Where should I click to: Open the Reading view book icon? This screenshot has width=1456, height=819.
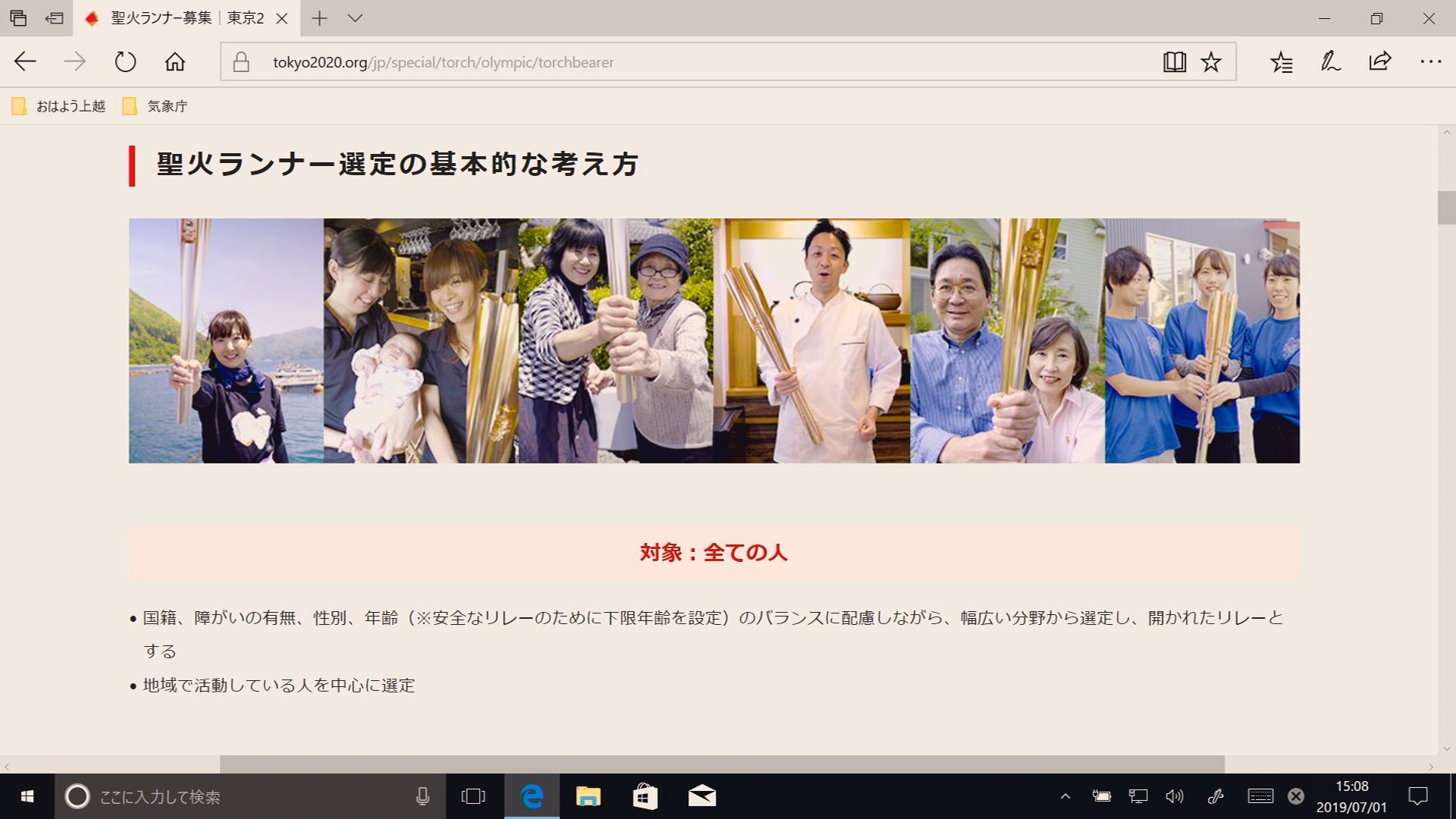[1174, 62]
